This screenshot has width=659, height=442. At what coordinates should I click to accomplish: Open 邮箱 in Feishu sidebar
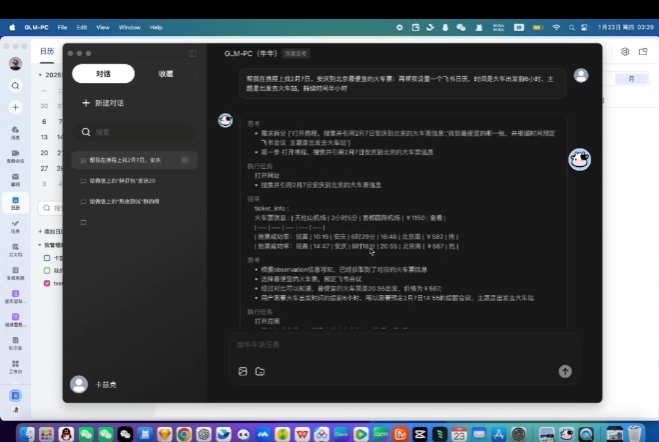tap(16, 180)
